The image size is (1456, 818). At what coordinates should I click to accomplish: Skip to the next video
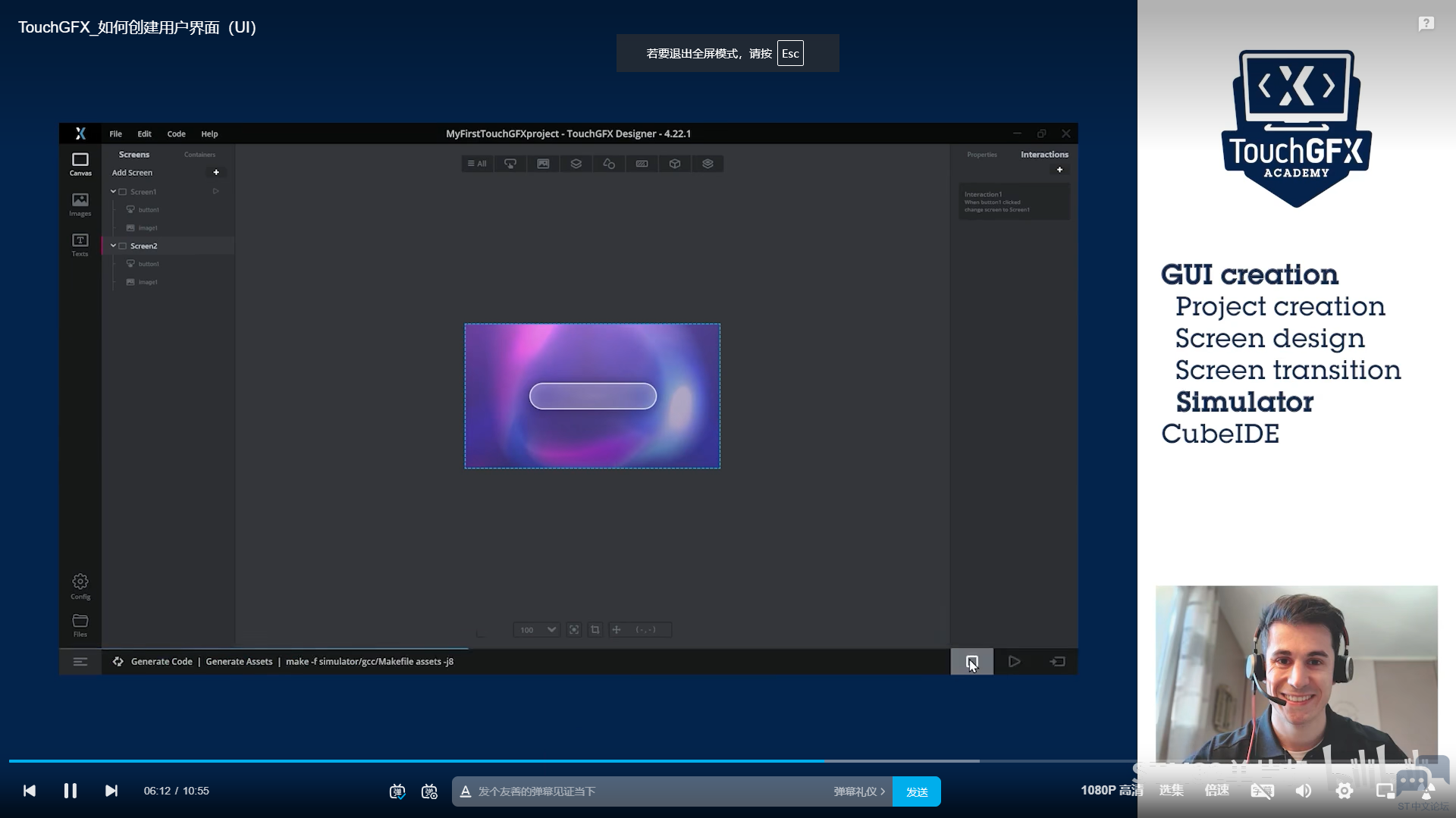[111, 791]
